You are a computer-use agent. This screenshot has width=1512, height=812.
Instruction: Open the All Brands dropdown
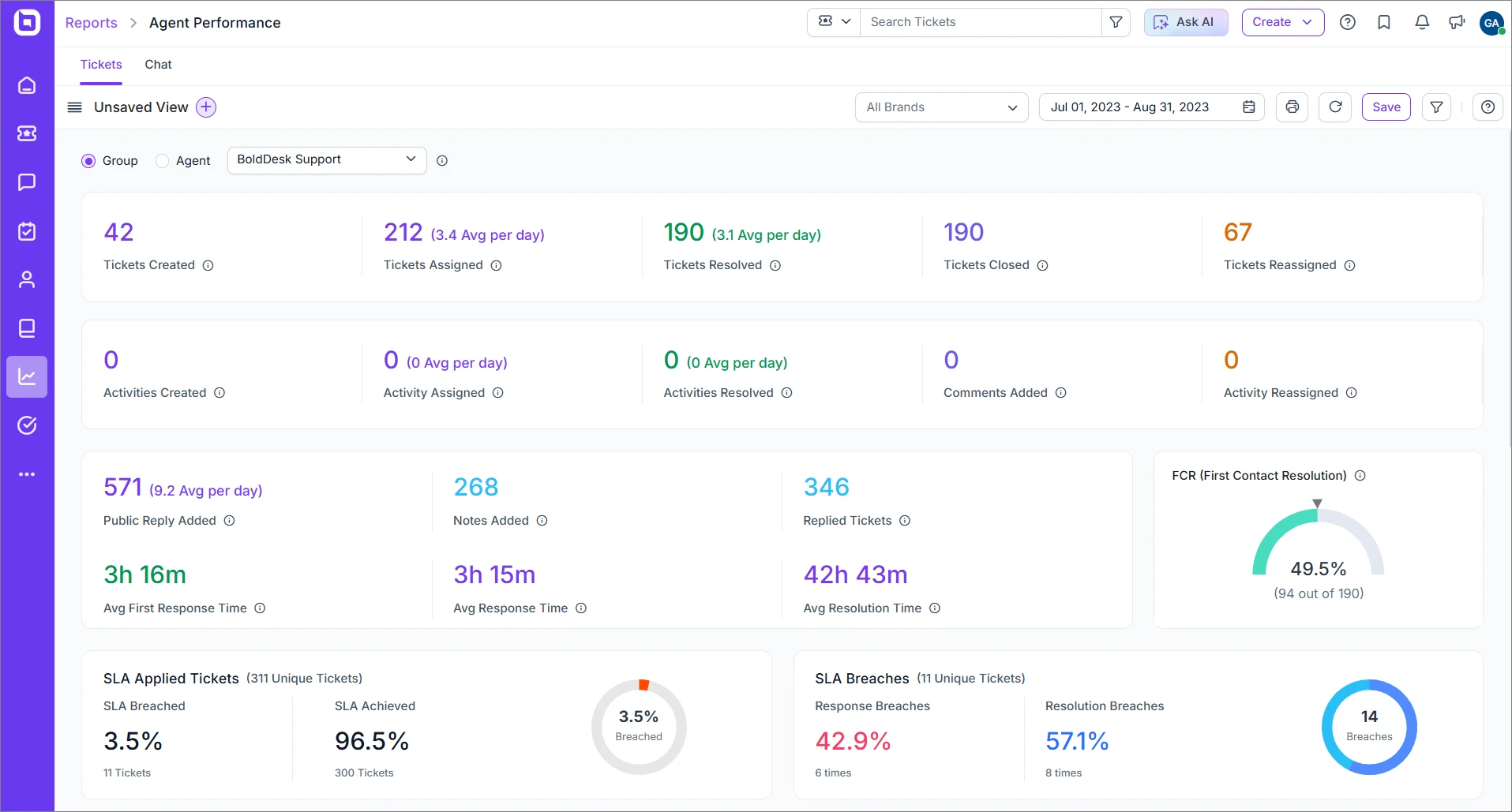(941, 107)
